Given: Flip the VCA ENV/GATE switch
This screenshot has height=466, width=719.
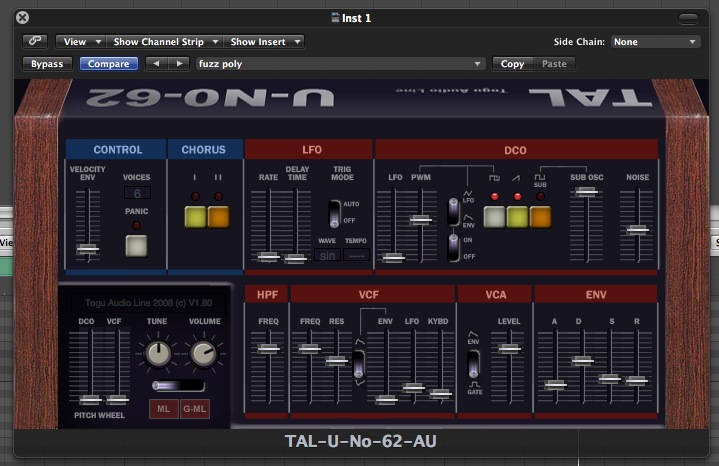Looking at the screenshot, I should coord(474,364).
